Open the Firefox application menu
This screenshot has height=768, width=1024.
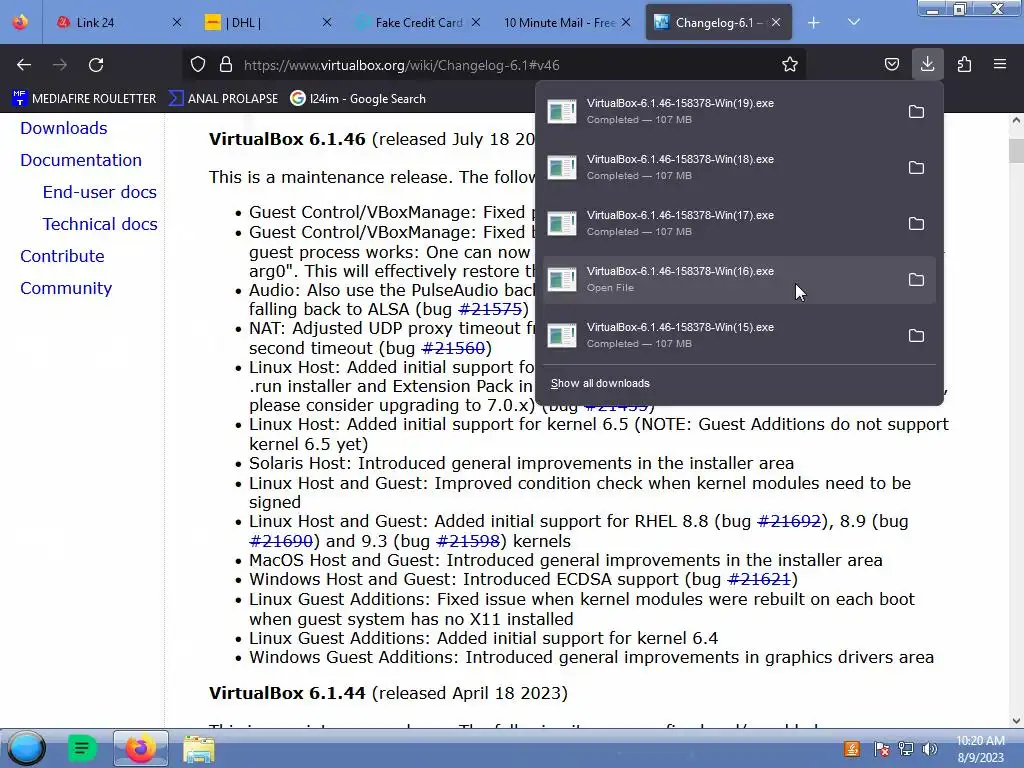(x=1000, y=65)
